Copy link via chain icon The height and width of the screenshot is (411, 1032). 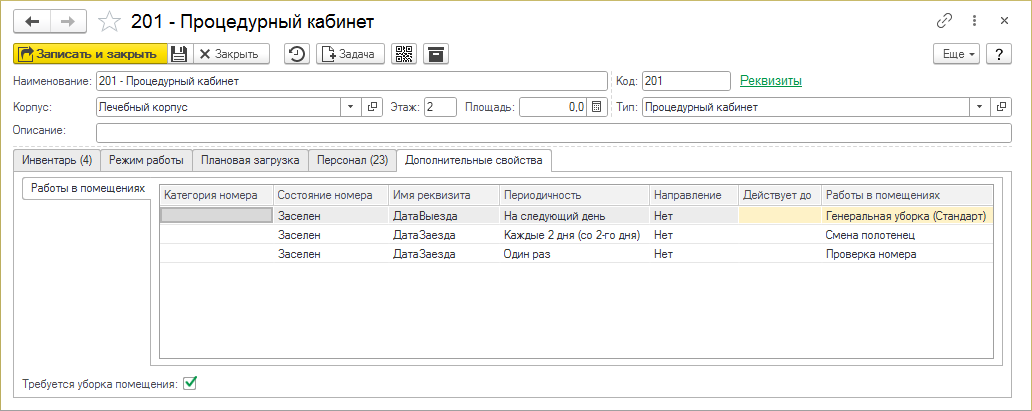[944, 21]
